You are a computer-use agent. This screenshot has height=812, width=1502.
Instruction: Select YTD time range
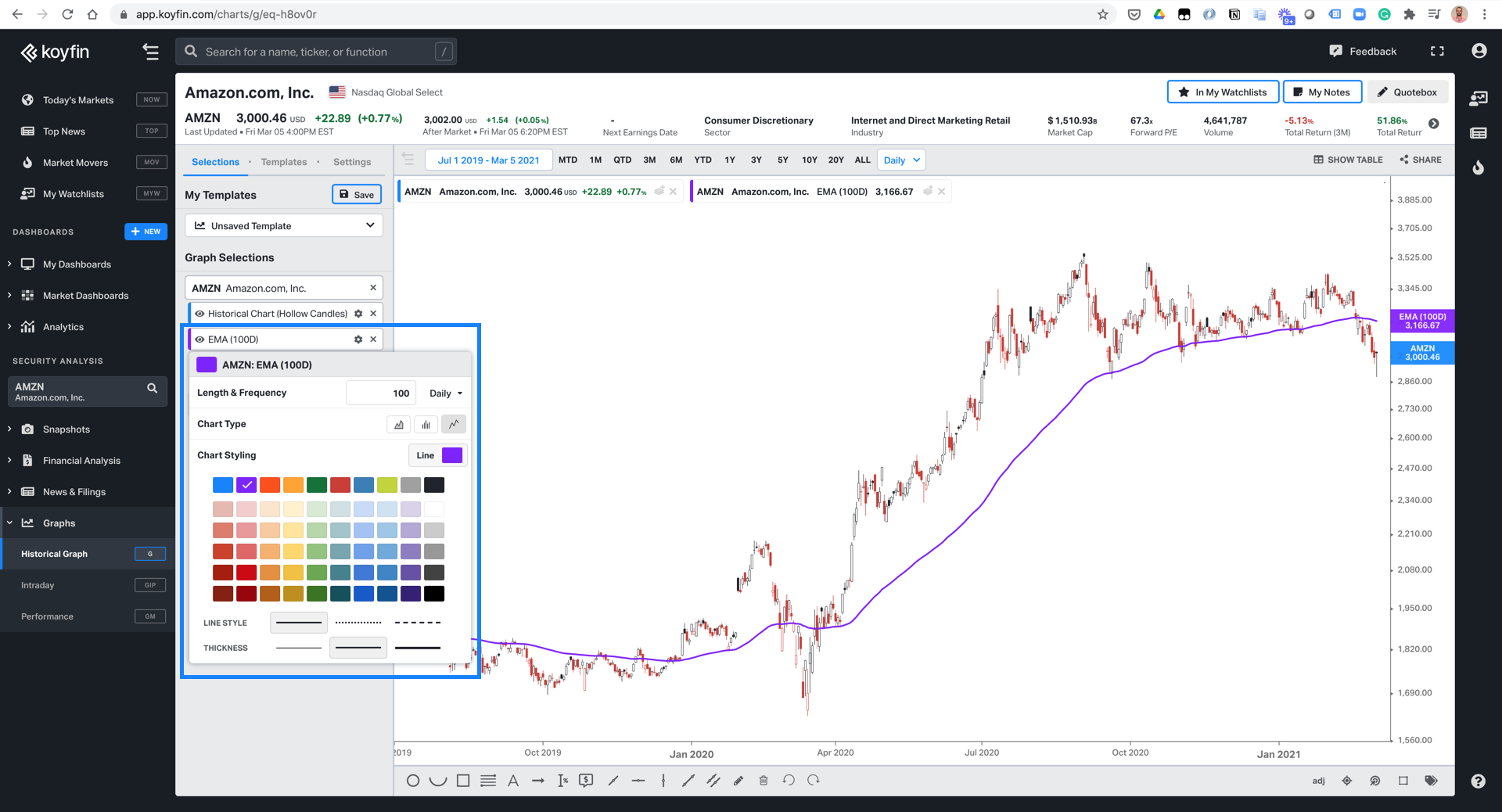tap(703, 160)
